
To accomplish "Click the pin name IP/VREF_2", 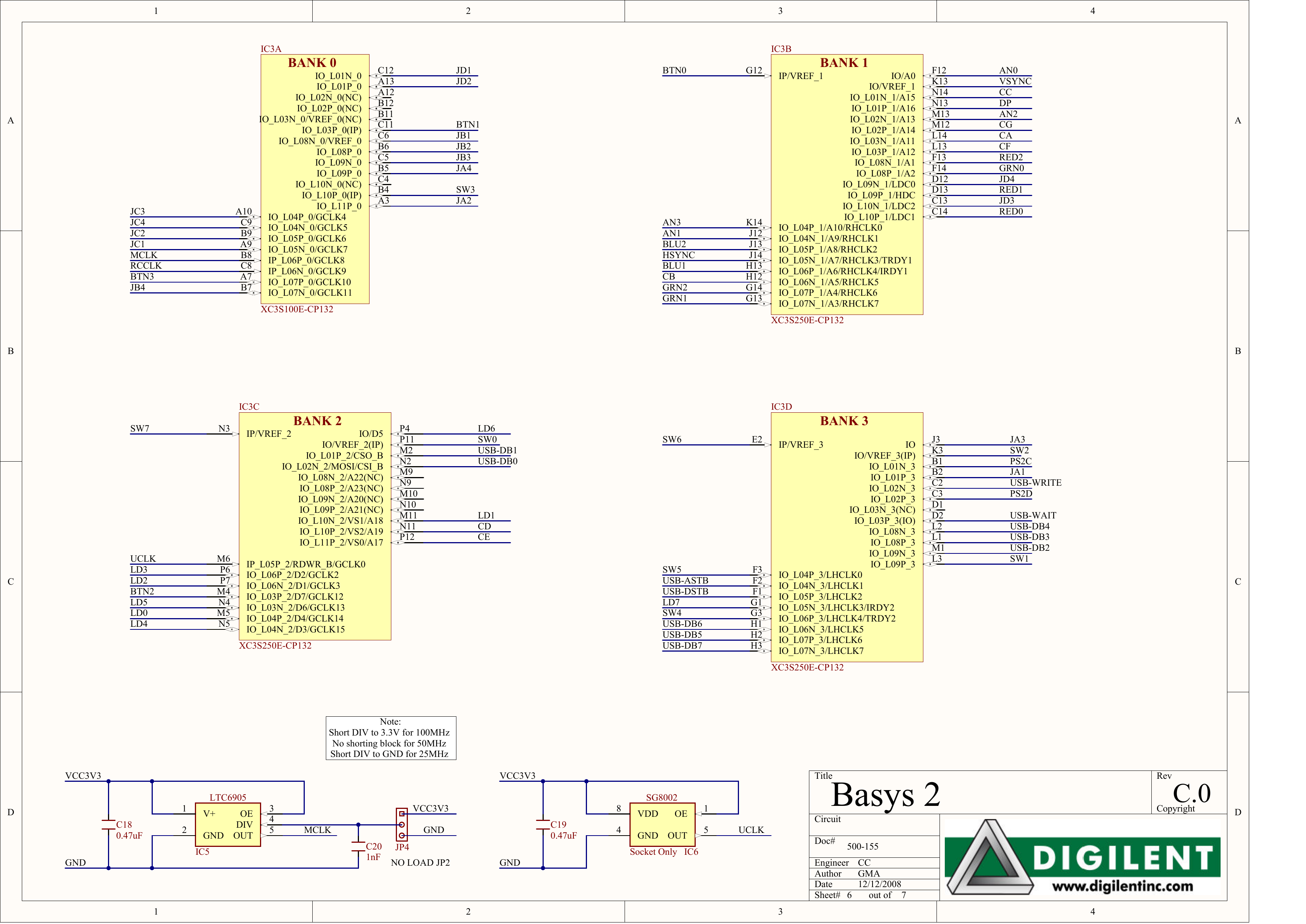I will 269,433.
